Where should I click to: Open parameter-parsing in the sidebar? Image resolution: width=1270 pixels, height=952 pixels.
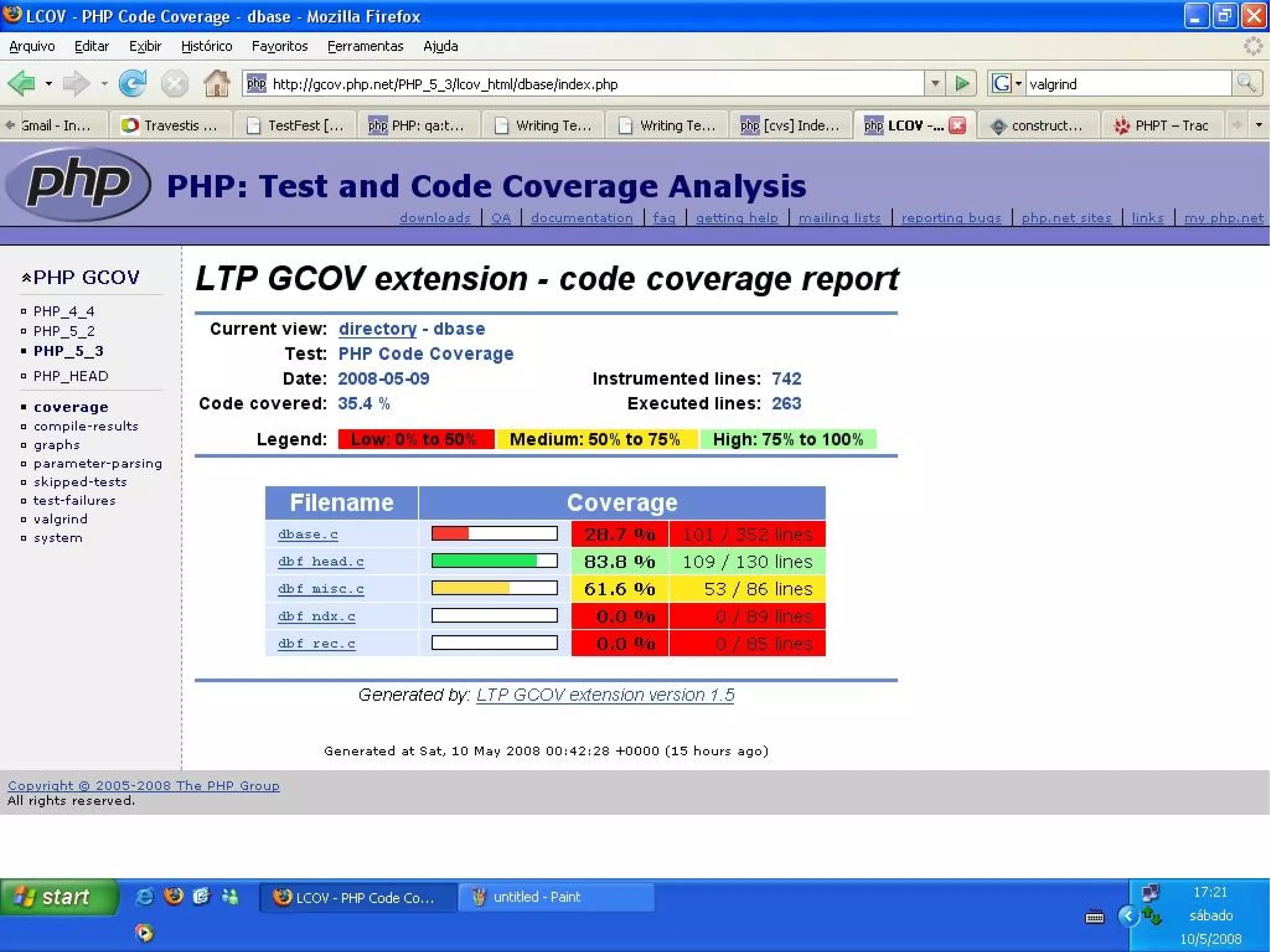(x=97, y=463)
